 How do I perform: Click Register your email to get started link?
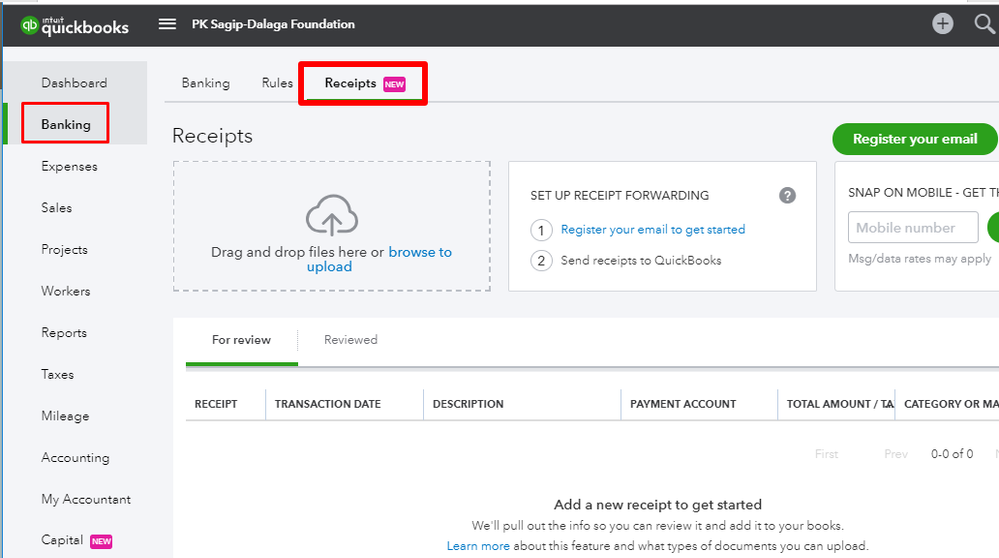(653, 230)
